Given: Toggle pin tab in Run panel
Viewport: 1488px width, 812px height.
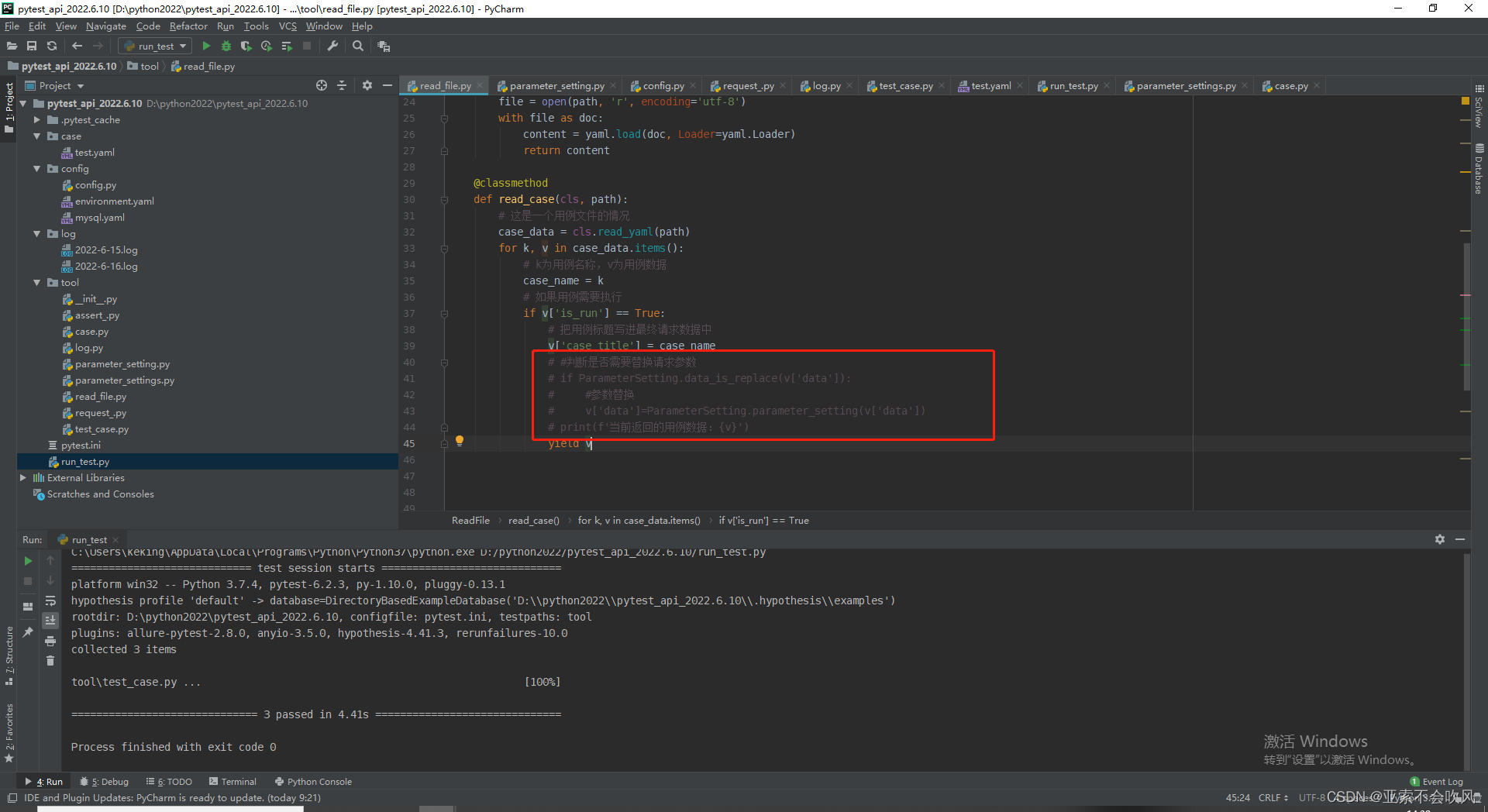Looking at the screenshot, I should (x=28, y=632).
